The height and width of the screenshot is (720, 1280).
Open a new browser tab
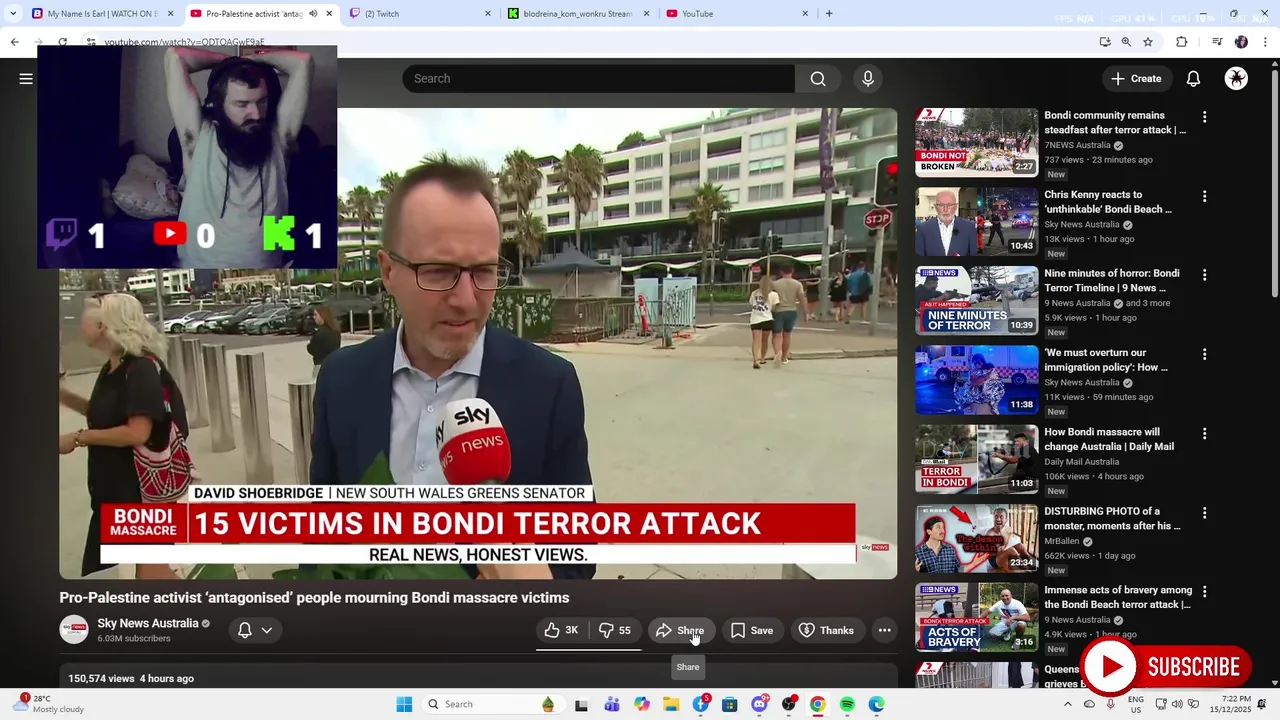(829, 14)
